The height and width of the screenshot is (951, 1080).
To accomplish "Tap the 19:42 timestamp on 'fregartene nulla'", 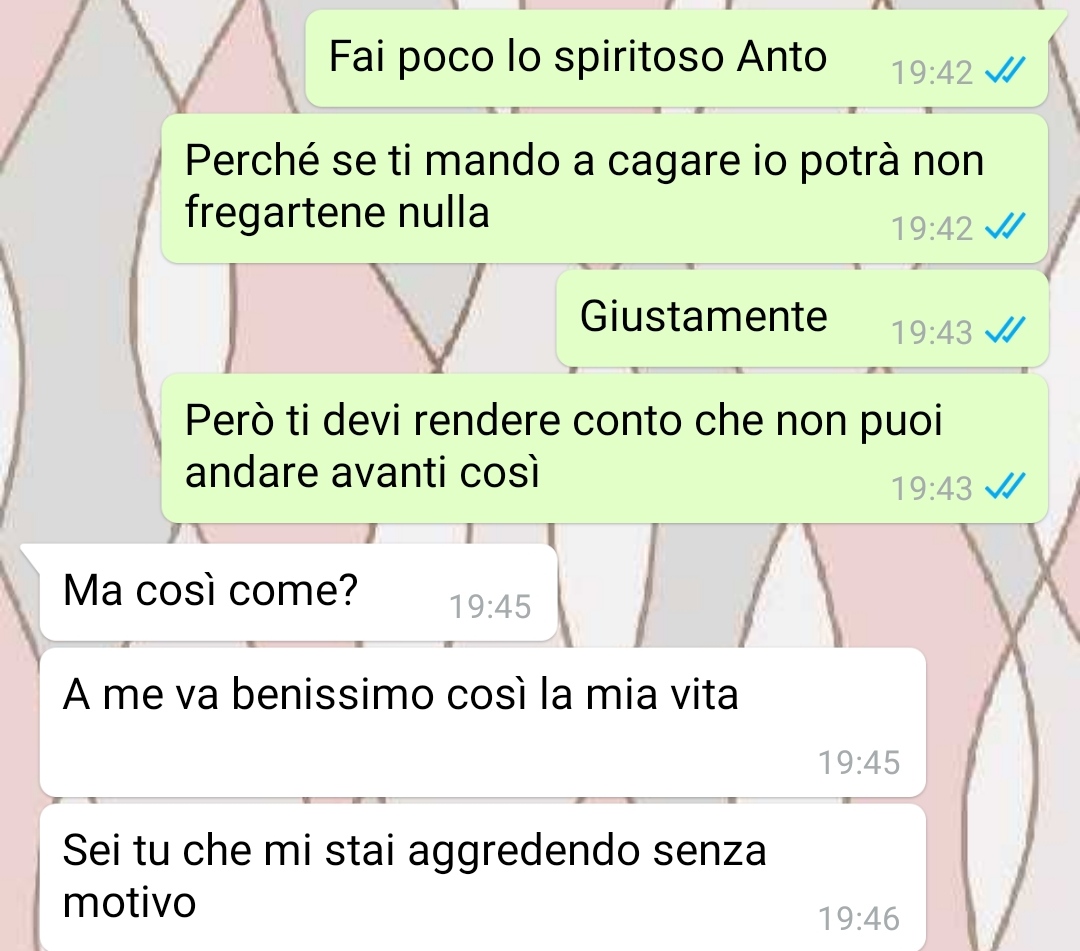I will pyautogui.click(x=932, y=229).
